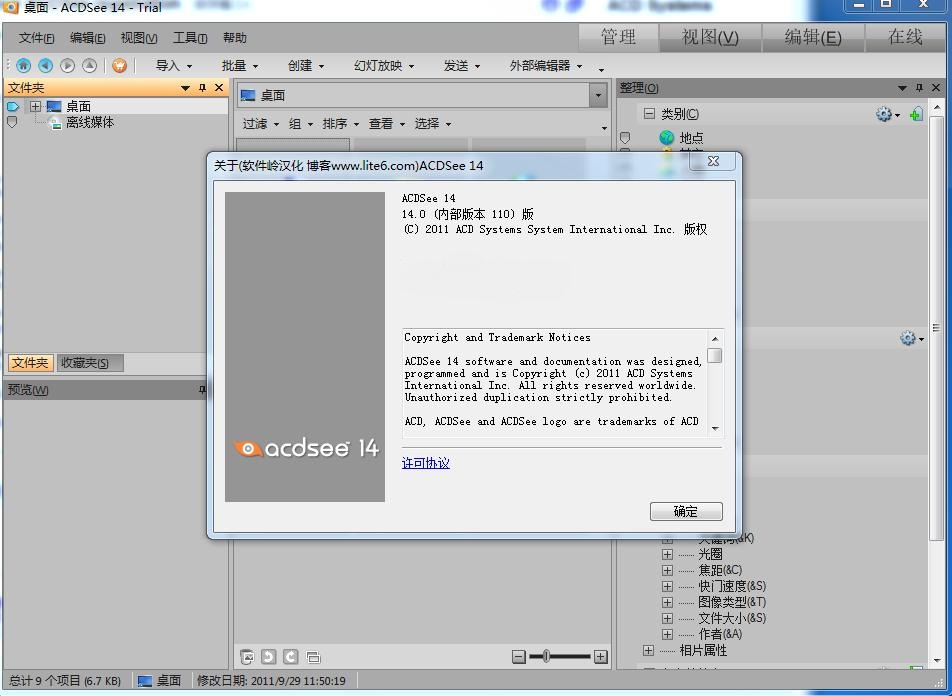
Task: Open the 帮助 menu
Action: 235,38
